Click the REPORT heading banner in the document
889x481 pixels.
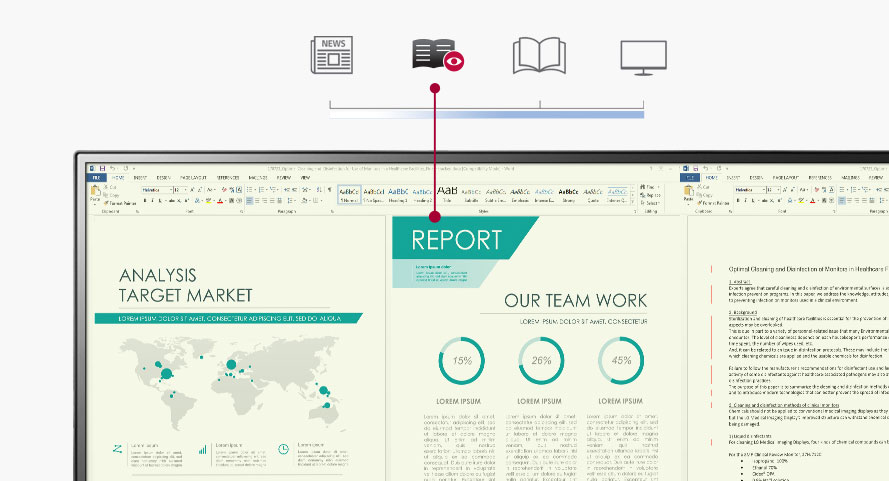click(x=456, y=240)
